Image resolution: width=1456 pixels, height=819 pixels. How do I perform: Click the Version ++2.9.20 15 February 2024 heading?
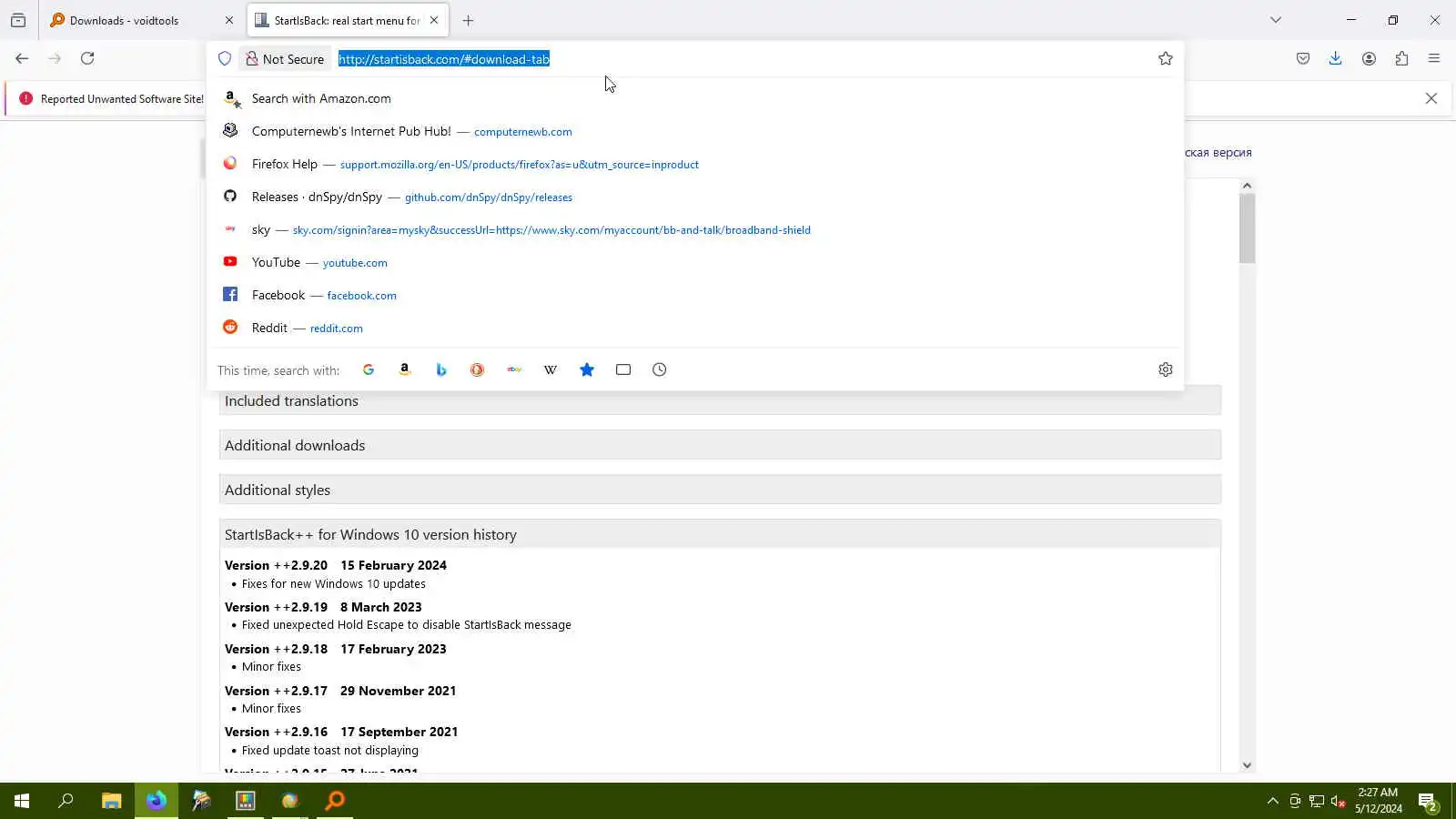(x=336, y=565)
